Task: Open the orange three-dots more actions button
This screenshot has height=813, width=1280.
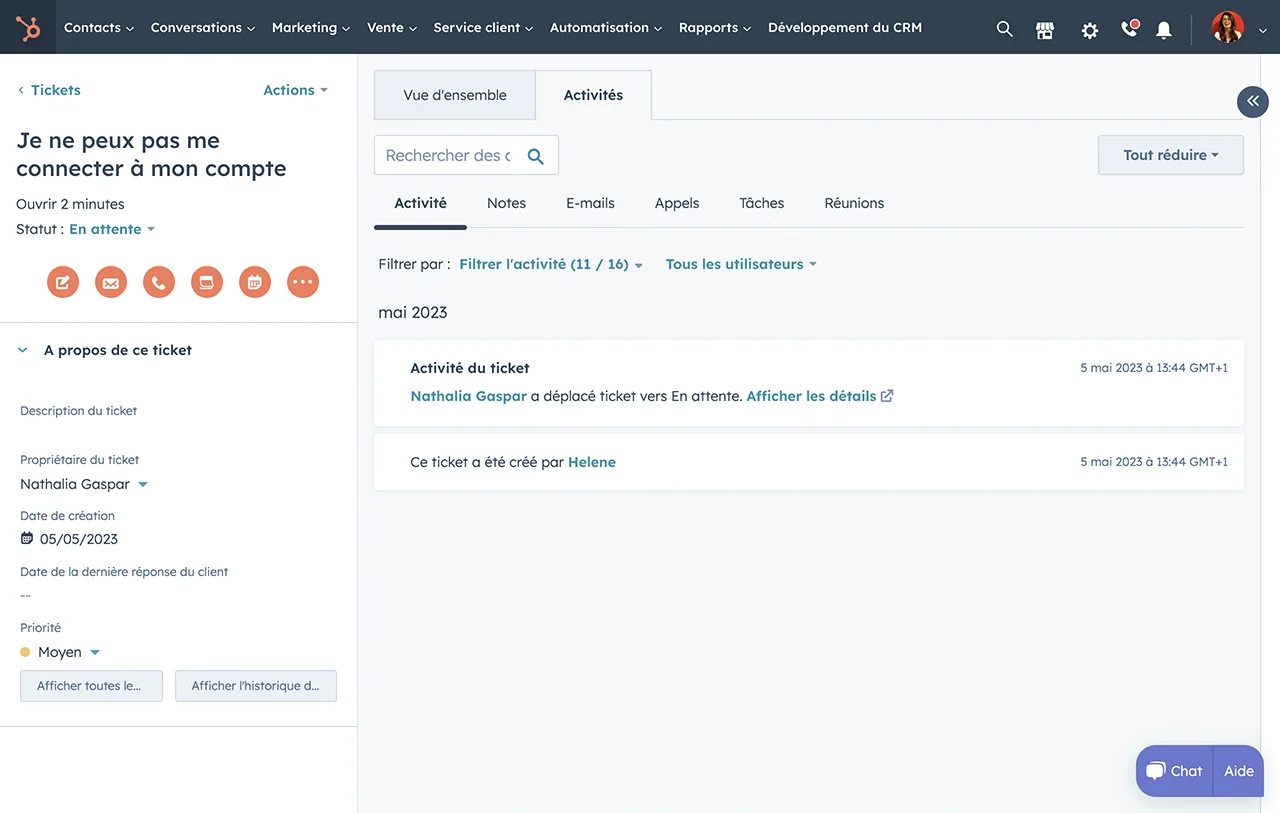Action: tap(303, 283)
